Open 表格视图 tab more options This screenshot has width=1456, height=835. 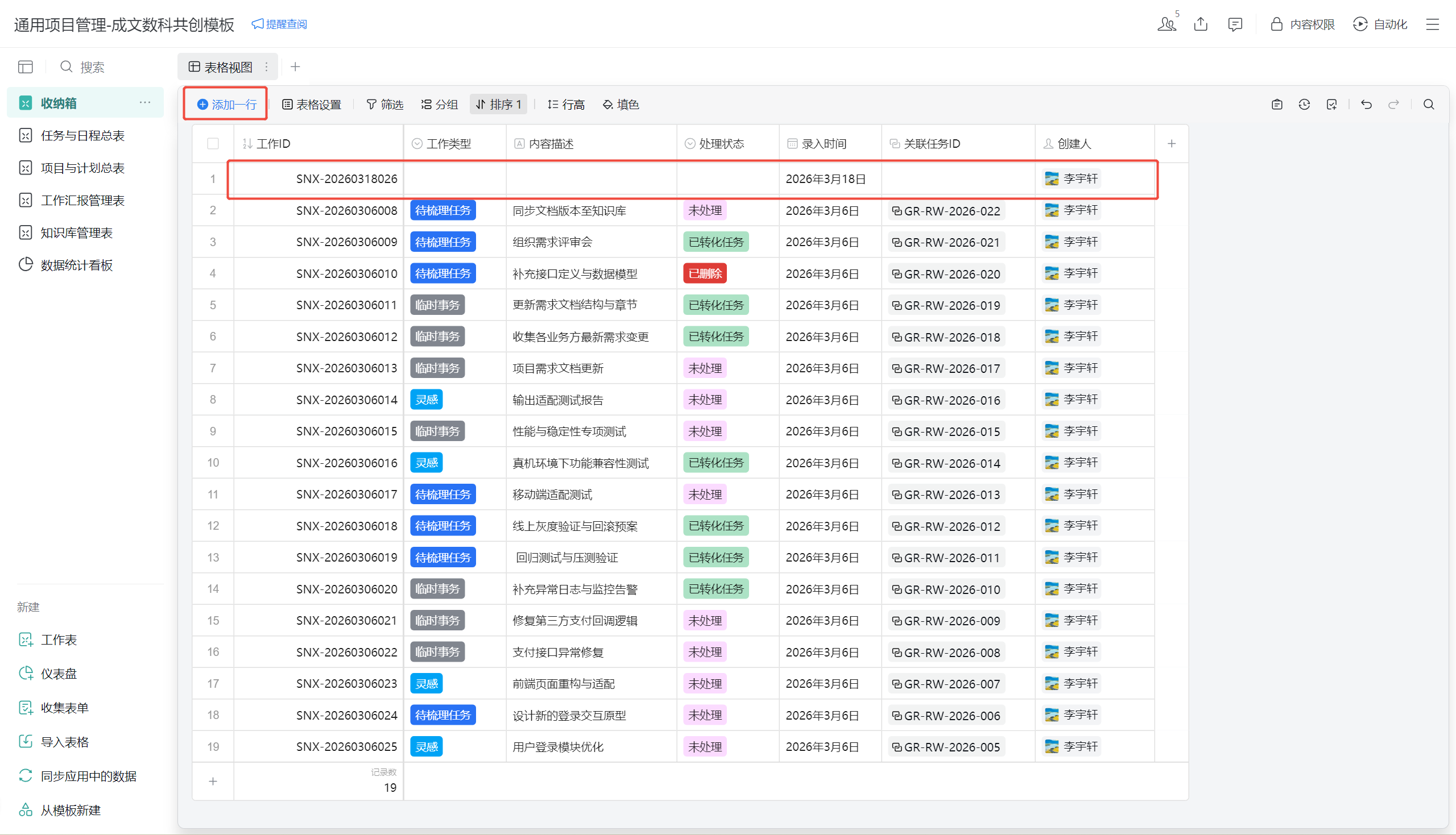coord(266,67)
